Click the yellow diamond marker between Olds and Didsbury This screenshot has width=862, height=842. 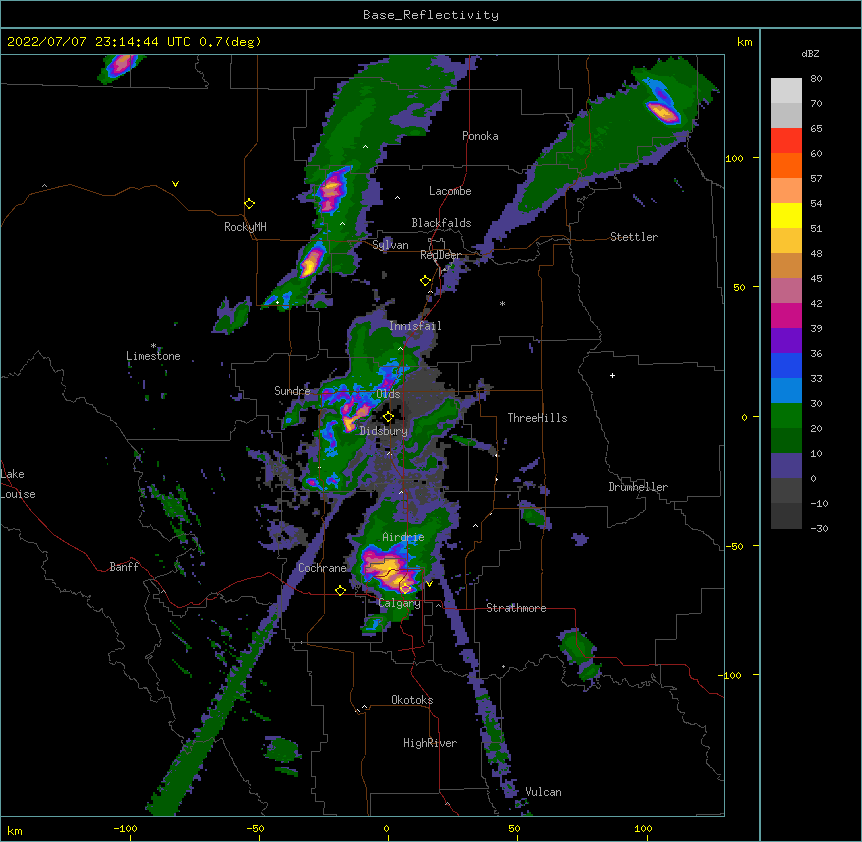coord(389,417)
